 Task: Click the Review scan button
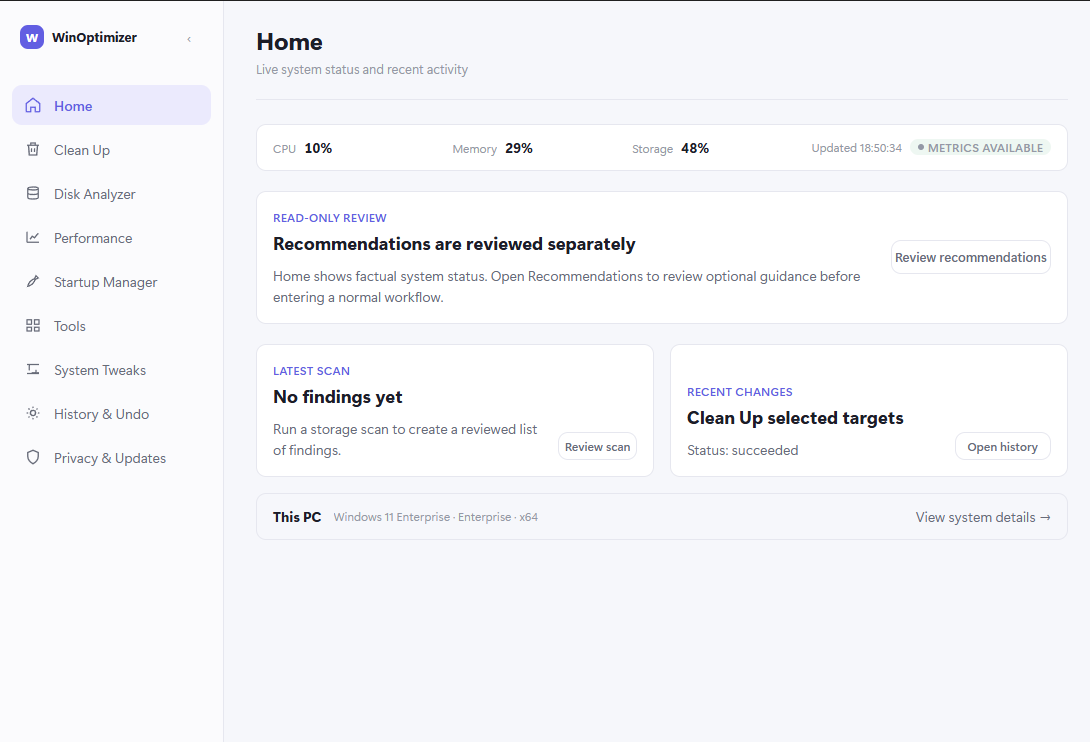(597, 446)
